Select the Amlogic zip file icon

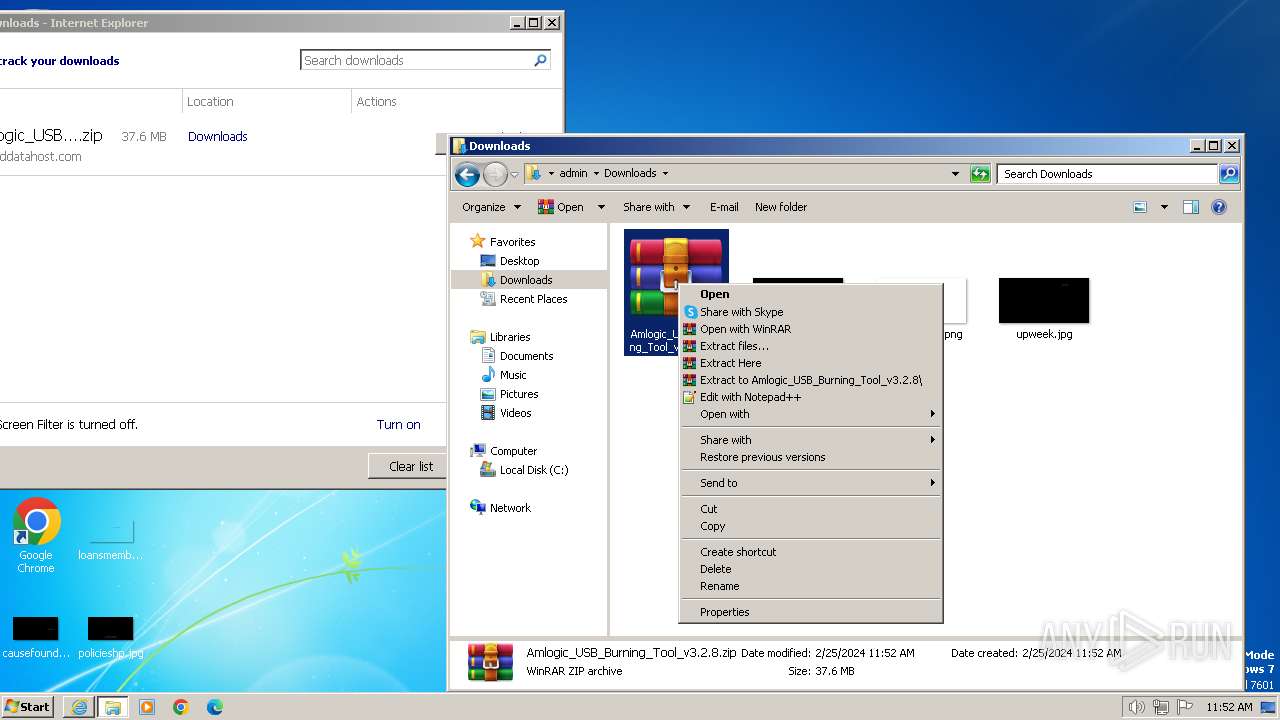[676, 291]
